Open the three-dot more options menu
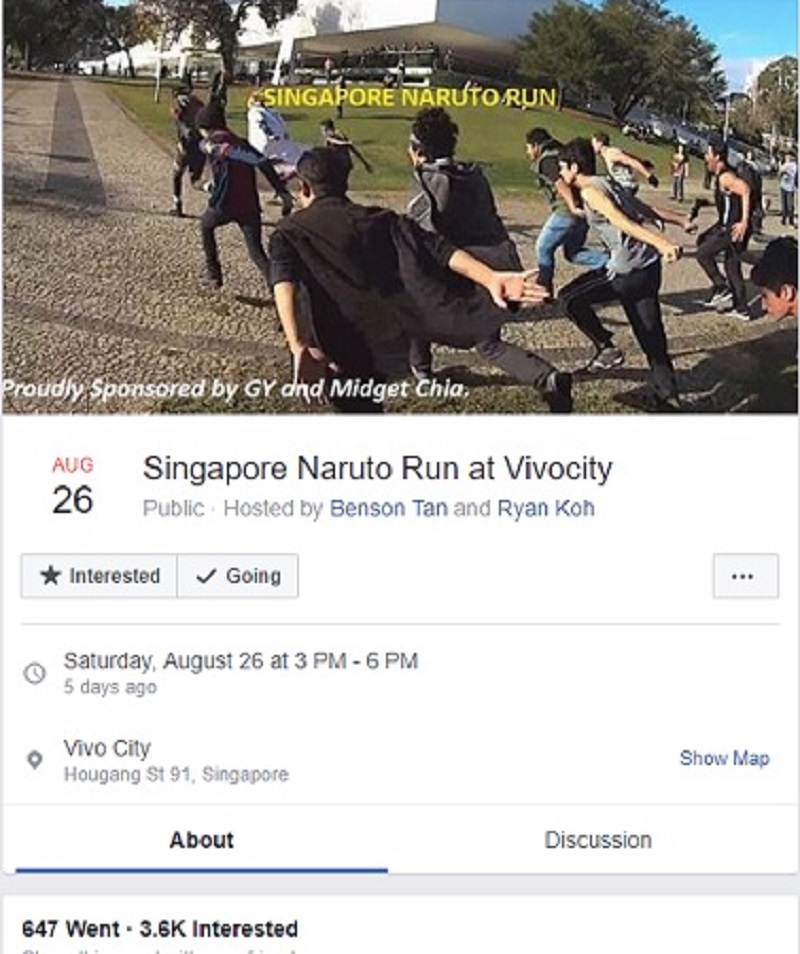The image size is (800, 954). tap(745, 576)
